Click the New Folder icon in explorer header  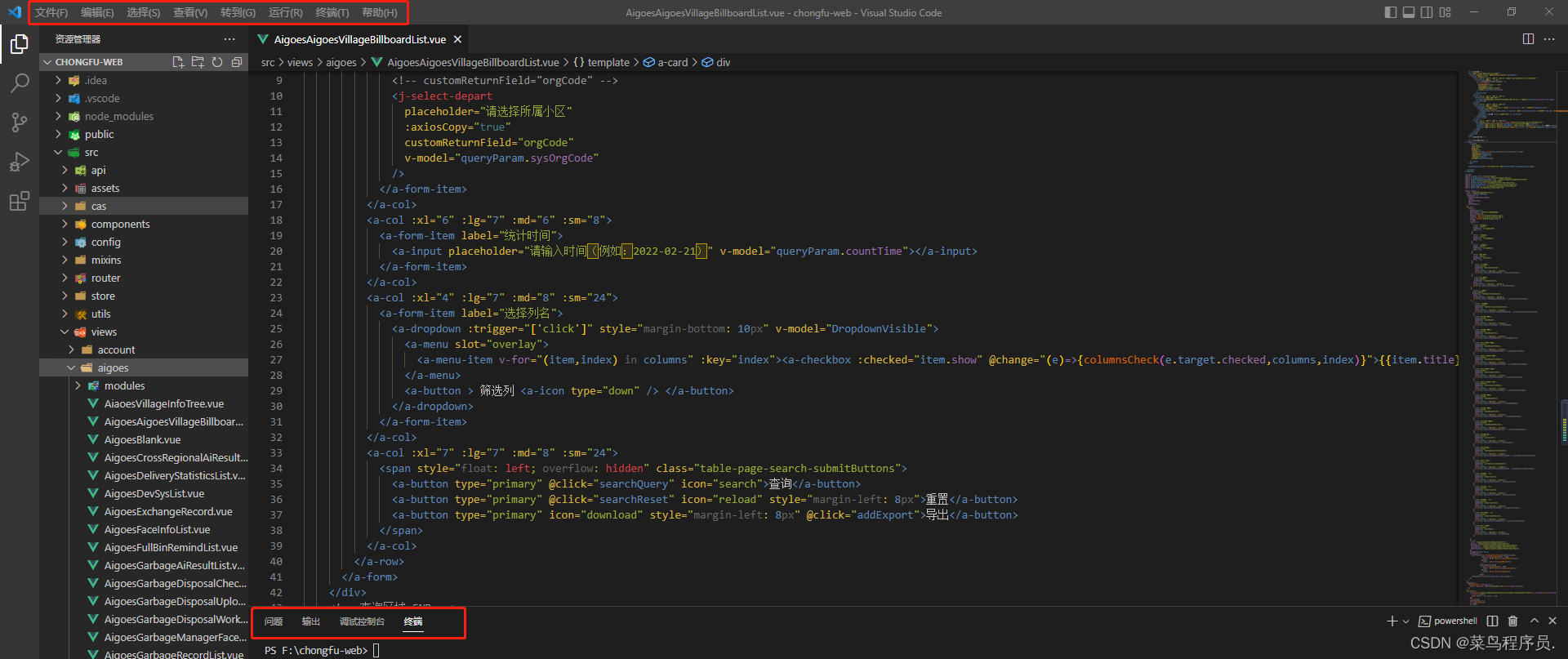point(198,62)
